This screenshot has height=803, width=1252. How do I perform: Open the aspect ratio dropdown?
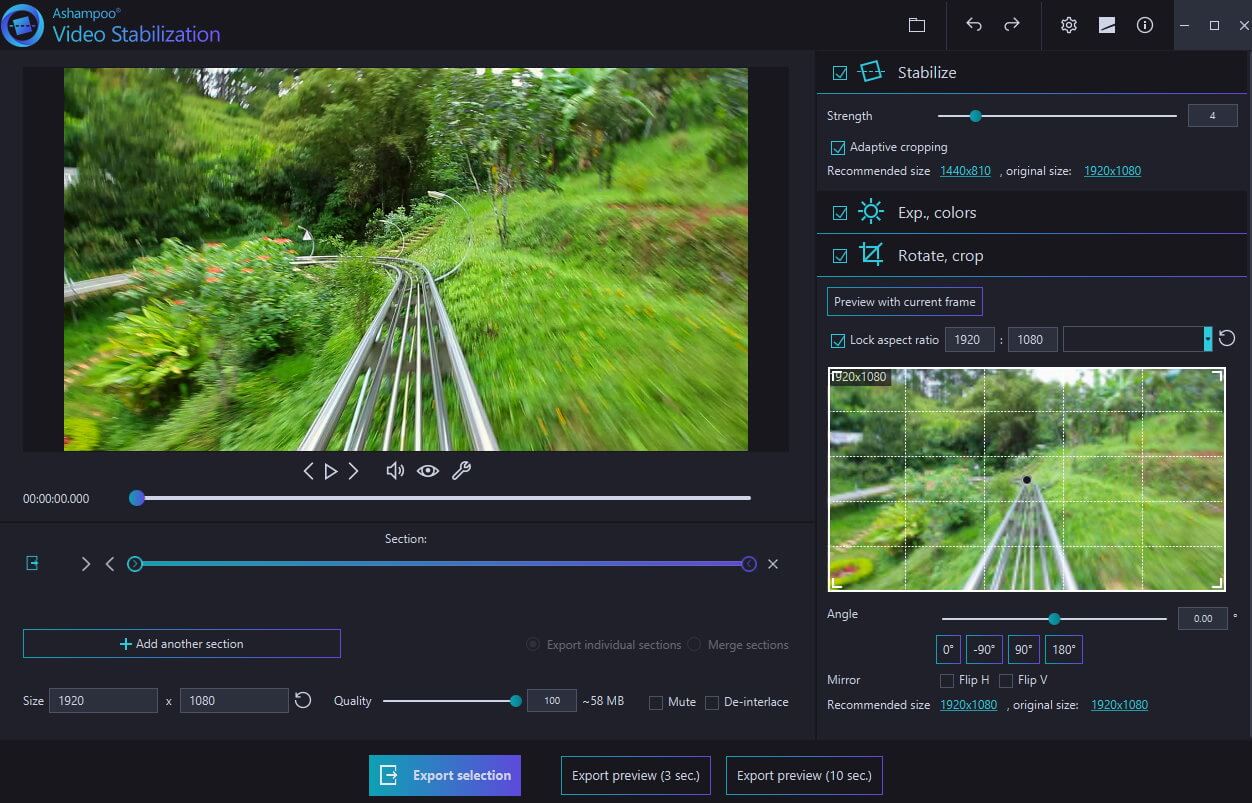[1207, 339]
